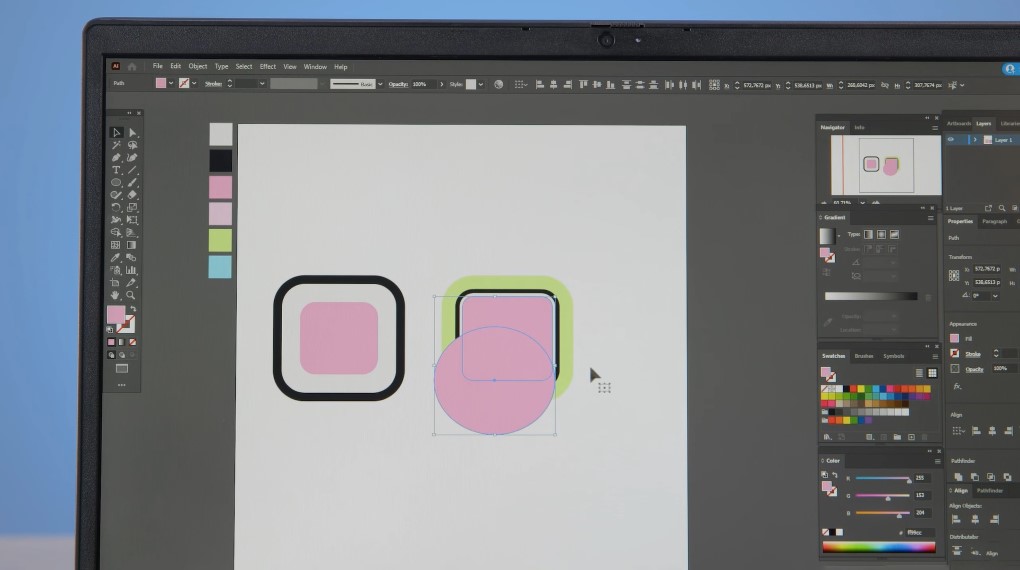Choose the Eraser tool

132,195
